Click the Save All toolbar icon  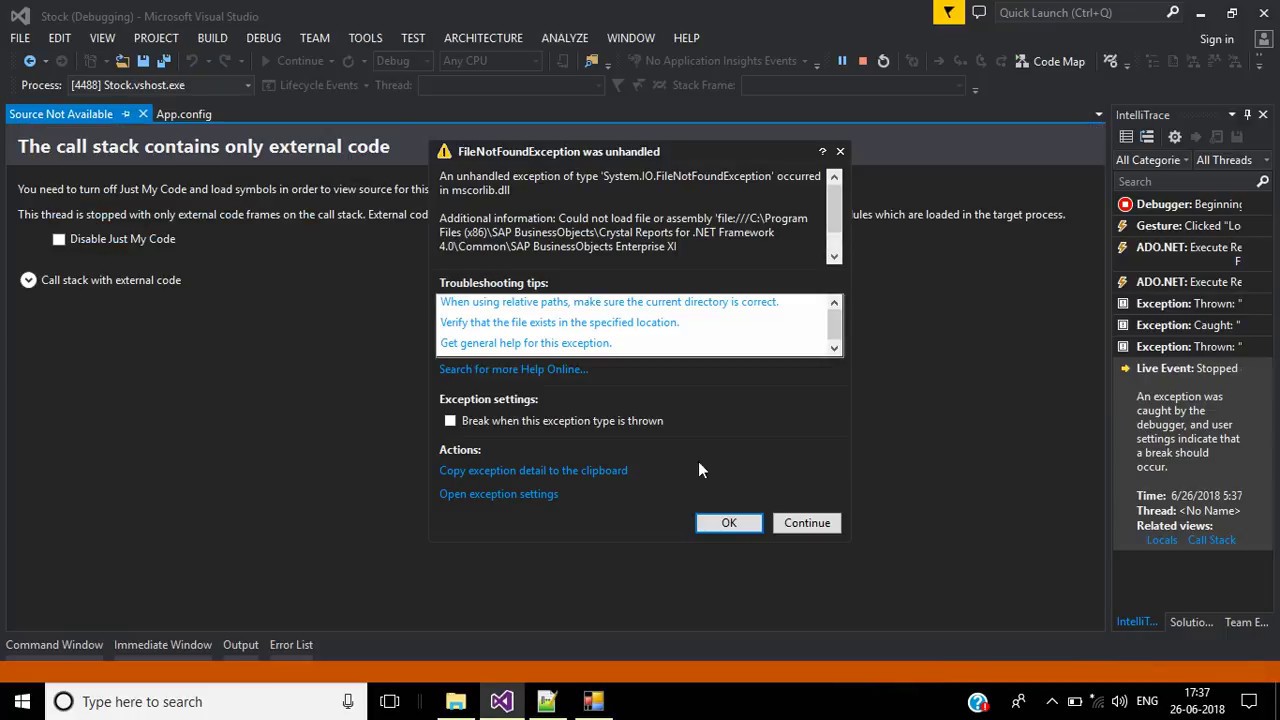tap(164, 61)
